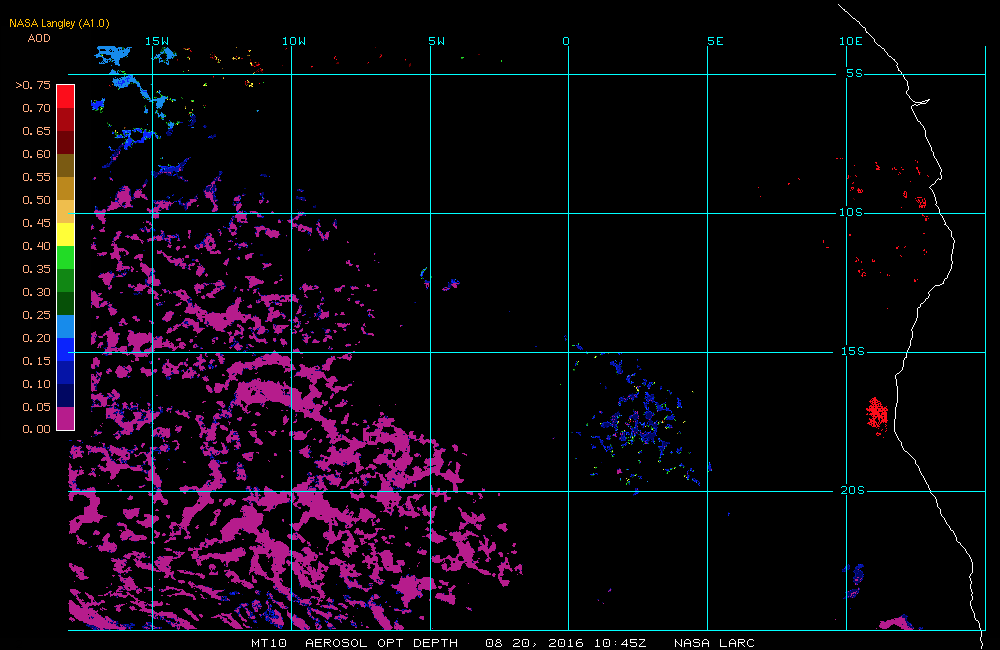This screenshot has height=650, width=1000.
Task: Click the >0.75 legend value
Action: click(33, 85)
